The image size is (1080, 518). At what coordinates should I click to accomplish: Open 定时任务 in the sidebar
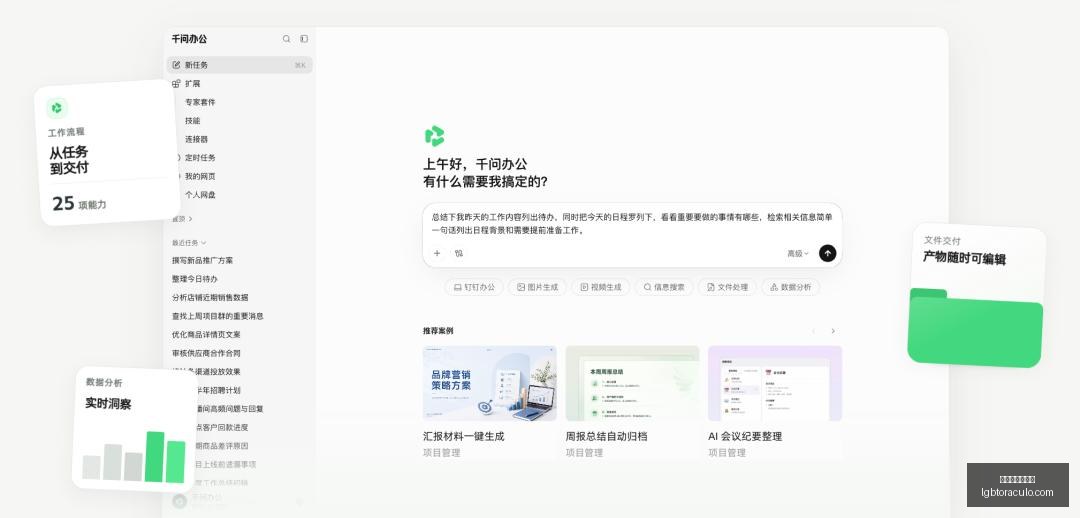[x=200, y=158]
